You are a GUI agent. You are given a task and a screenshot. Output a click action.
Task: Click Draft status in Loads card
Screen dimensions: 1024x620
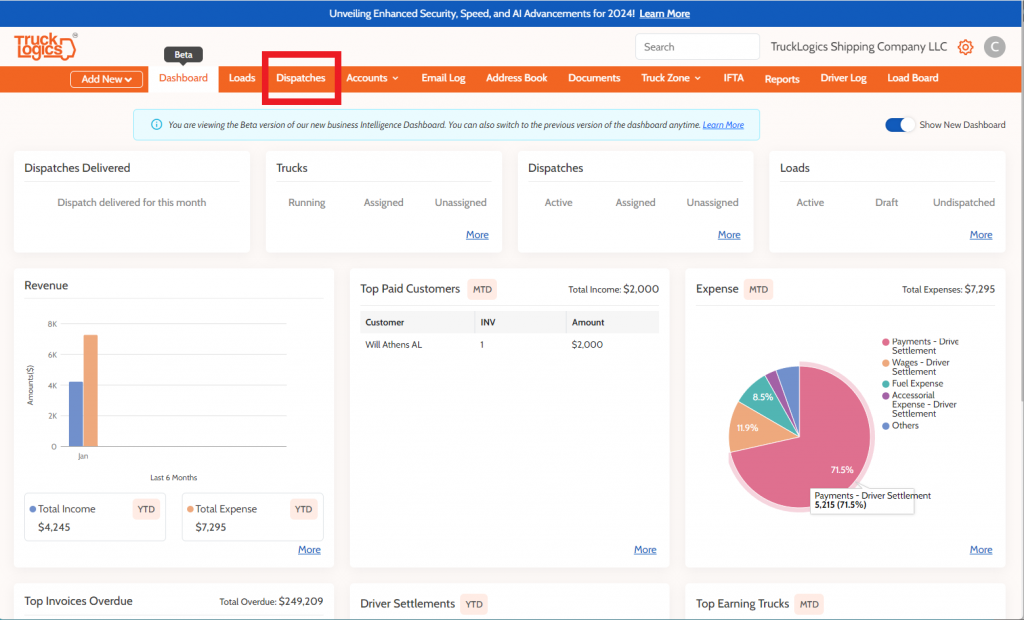pyautogui.click(x=886, y=203)
